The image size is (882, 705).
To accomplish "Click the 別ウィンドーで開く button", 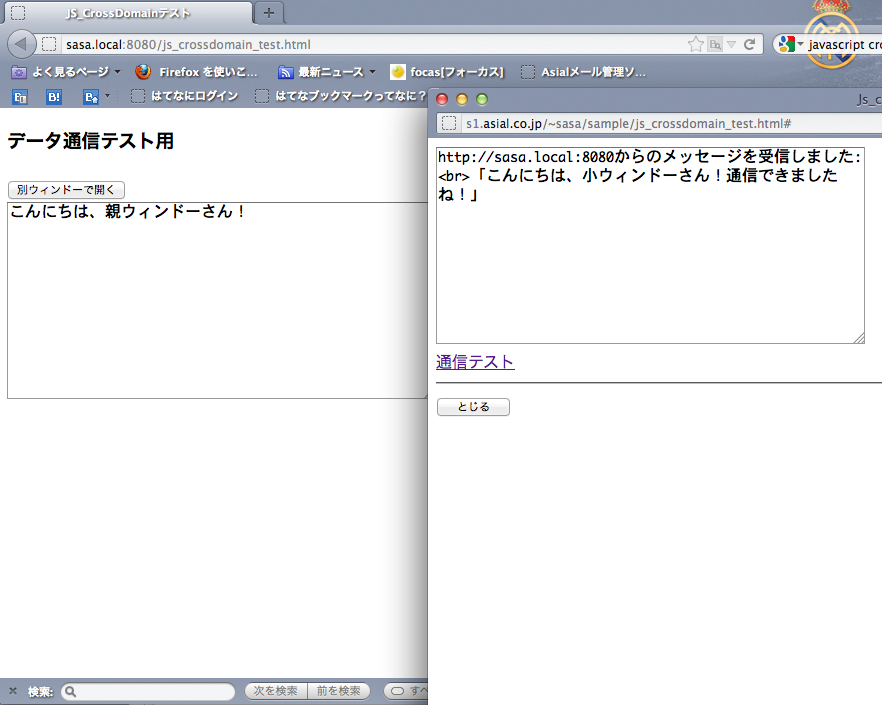I will [66, 190].
